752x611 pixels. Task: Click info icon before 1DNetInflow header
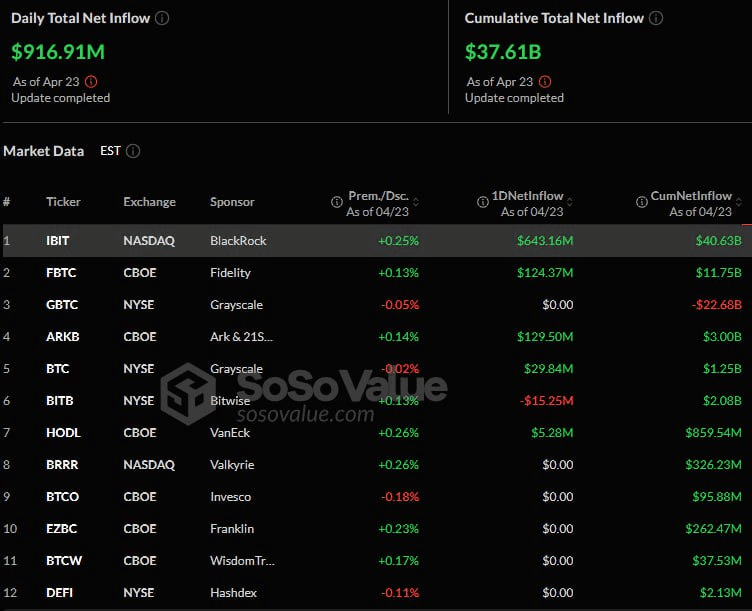[482, 202]
